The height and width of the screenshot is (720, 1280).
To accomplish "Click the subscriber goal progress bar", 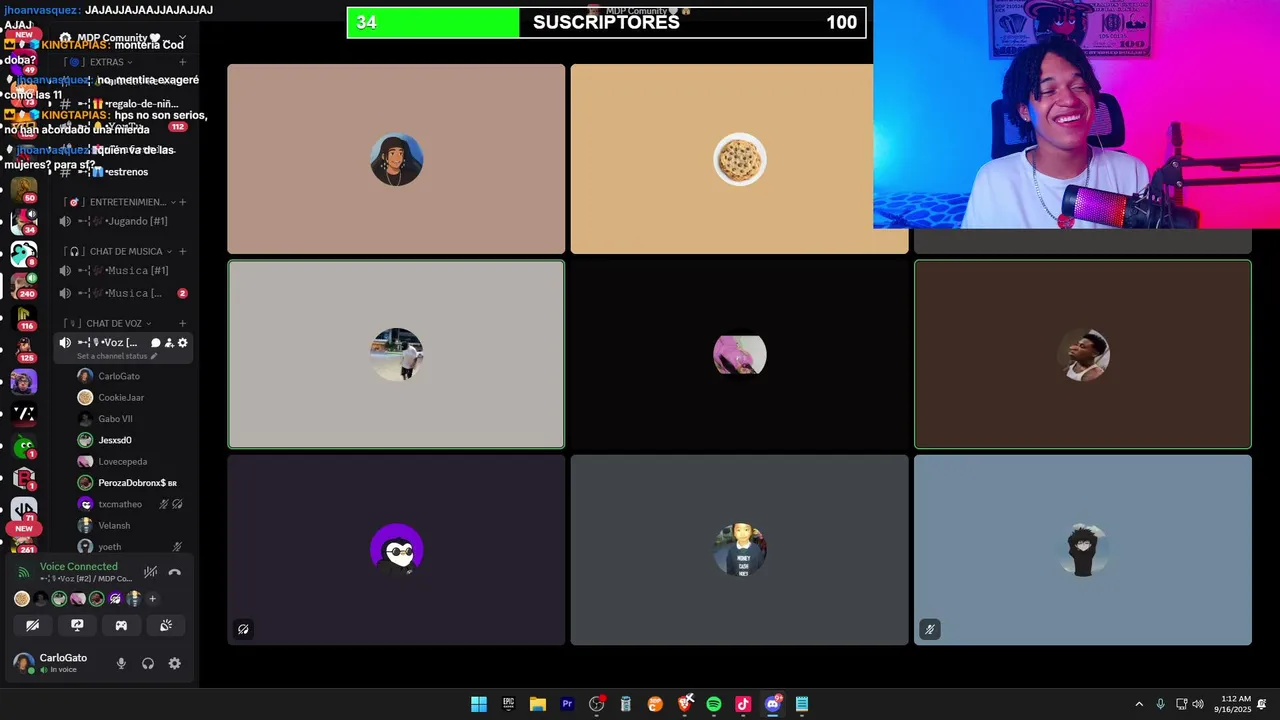I will 606,22.
